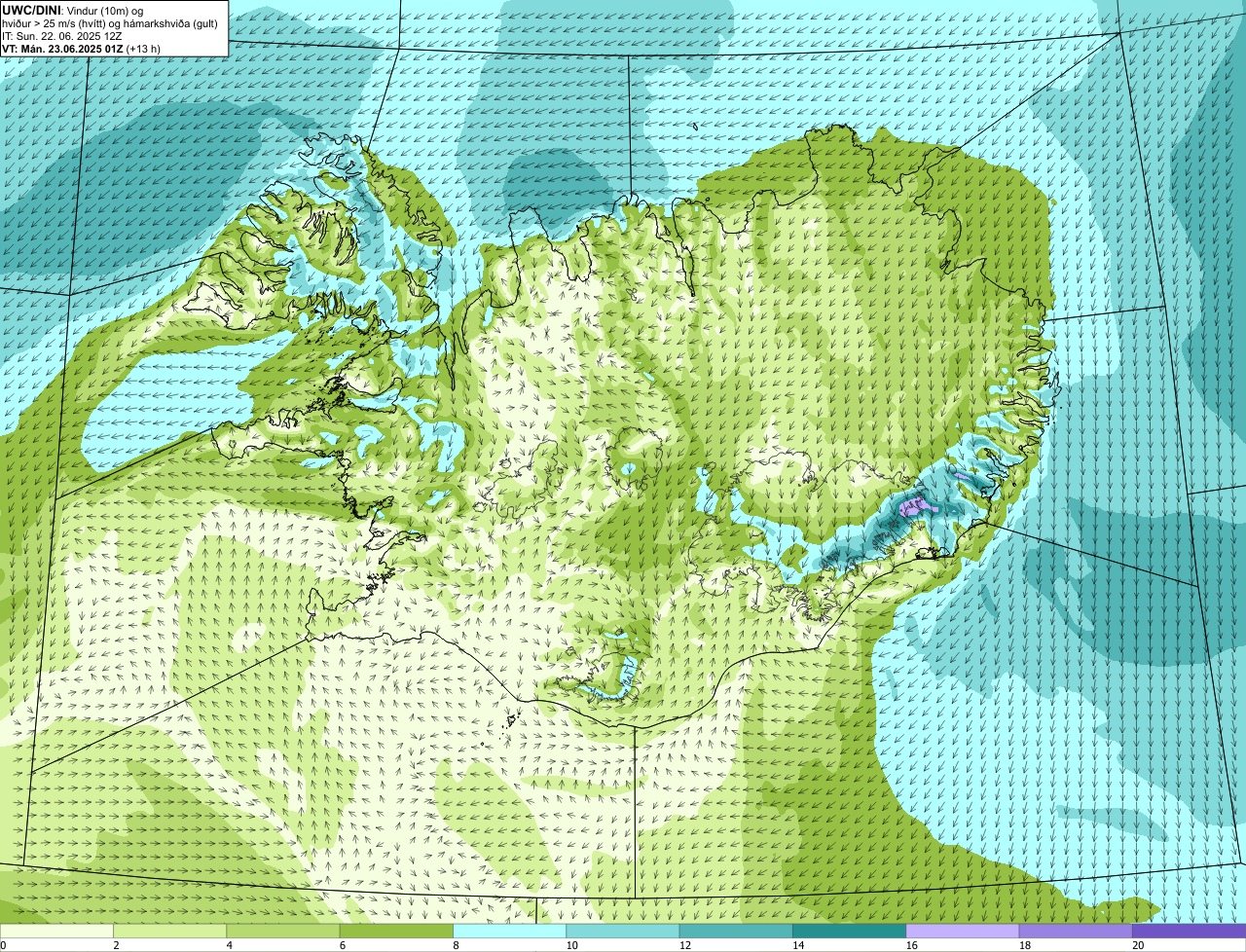The width and height of the screenshot is (1246, 952).
Task: Click the 18–20 m/s purple legend swatch
Action: [1076, 932]
